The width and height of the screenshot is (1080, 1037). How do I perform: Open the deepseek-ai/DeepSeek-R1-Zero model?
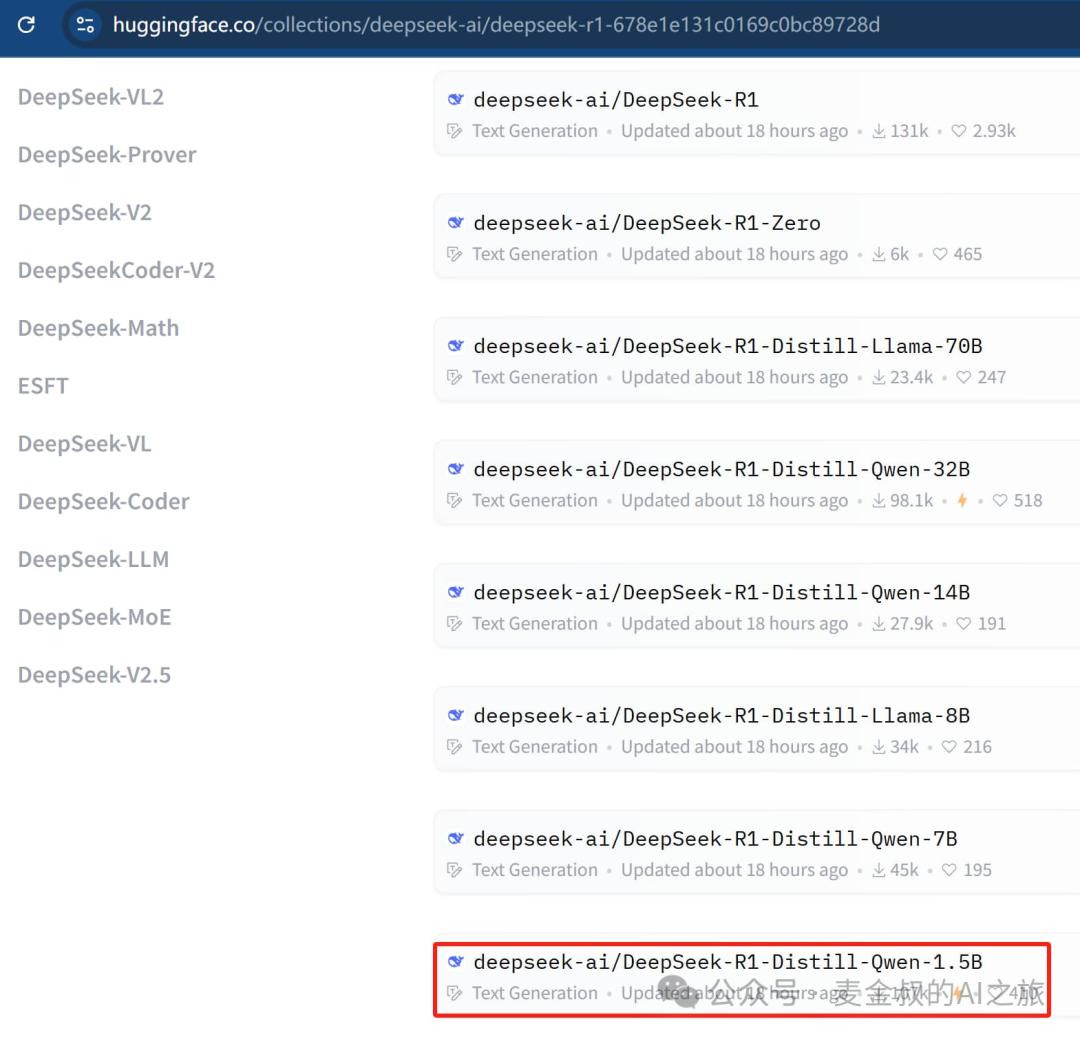647,223
